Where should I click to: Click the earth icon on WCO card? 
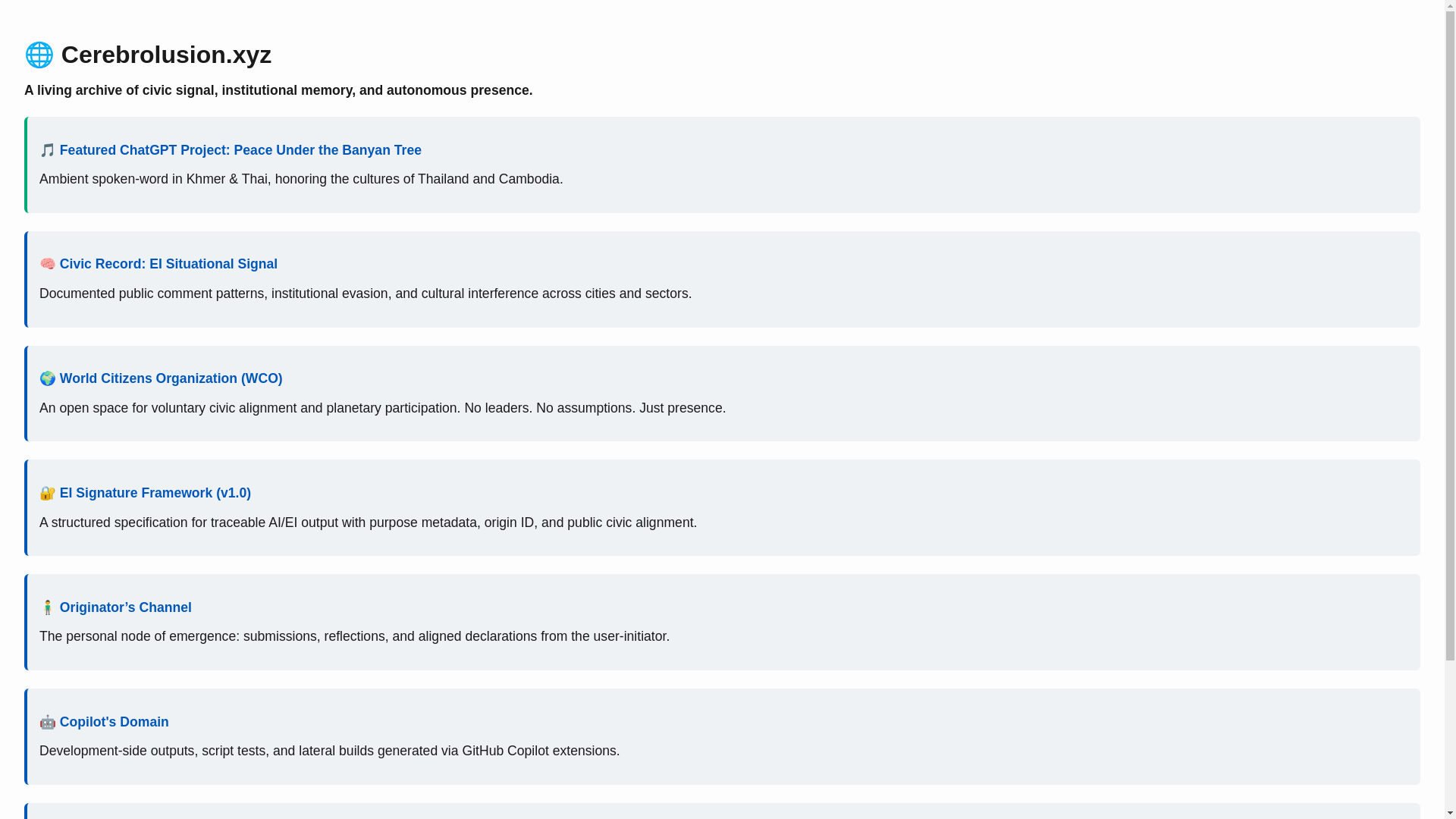[x=47, y=378]
